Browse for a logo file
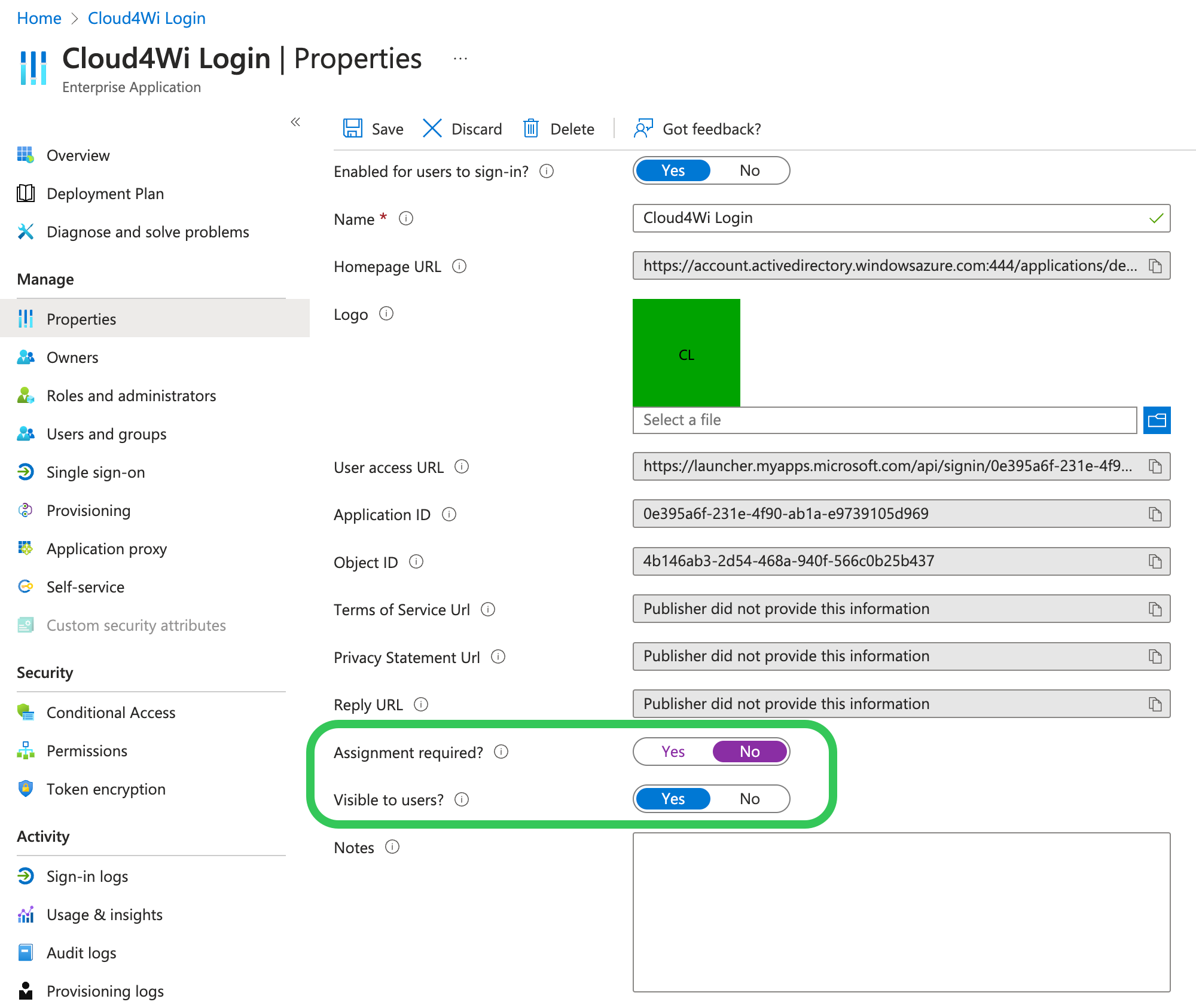Image resolution: width=1196 pixels, height=1008 pixels. [1157, 420]
